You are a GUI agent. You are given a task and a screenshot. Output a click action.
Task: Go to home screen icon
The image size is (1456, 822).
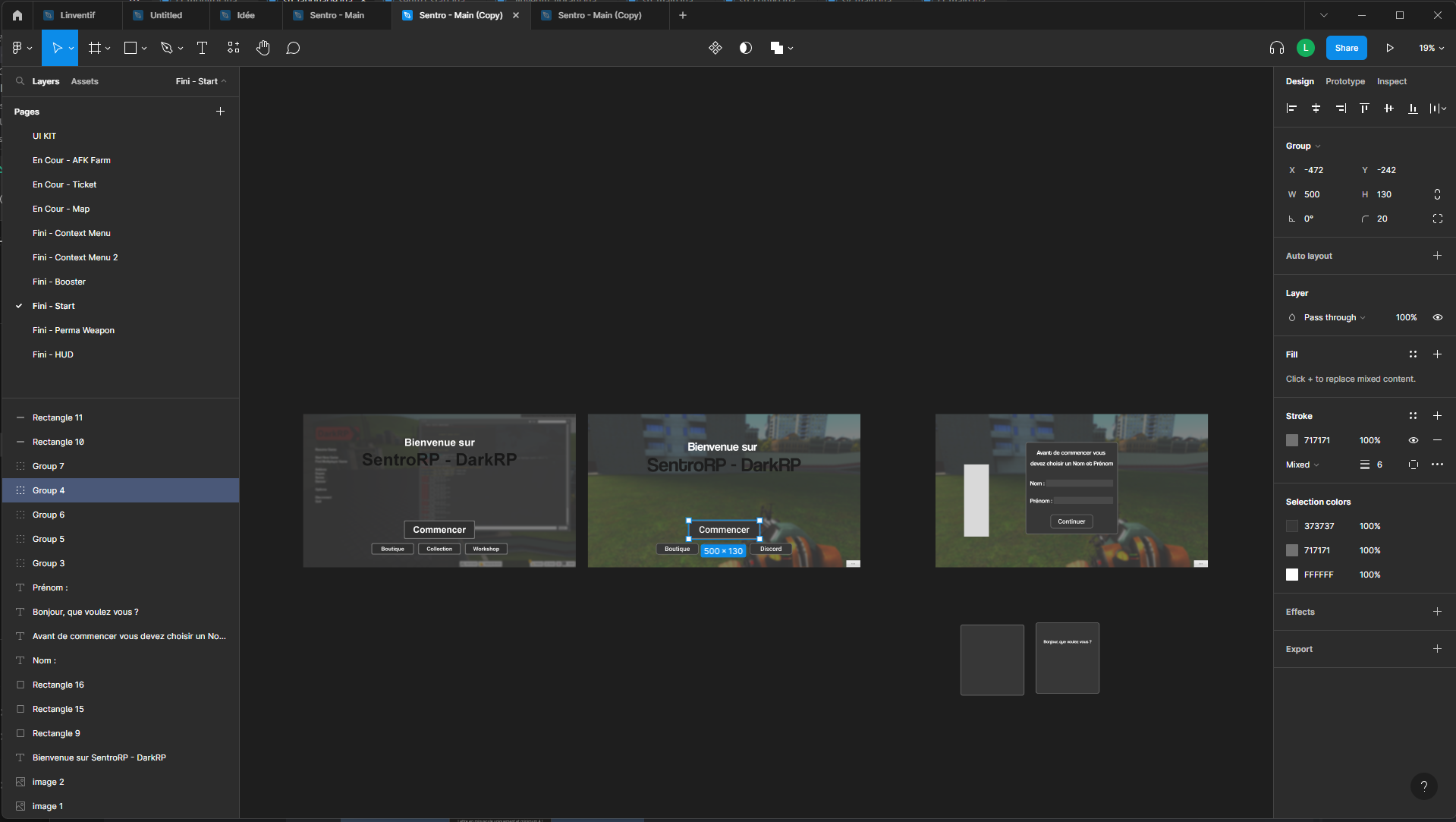(17, 15)
